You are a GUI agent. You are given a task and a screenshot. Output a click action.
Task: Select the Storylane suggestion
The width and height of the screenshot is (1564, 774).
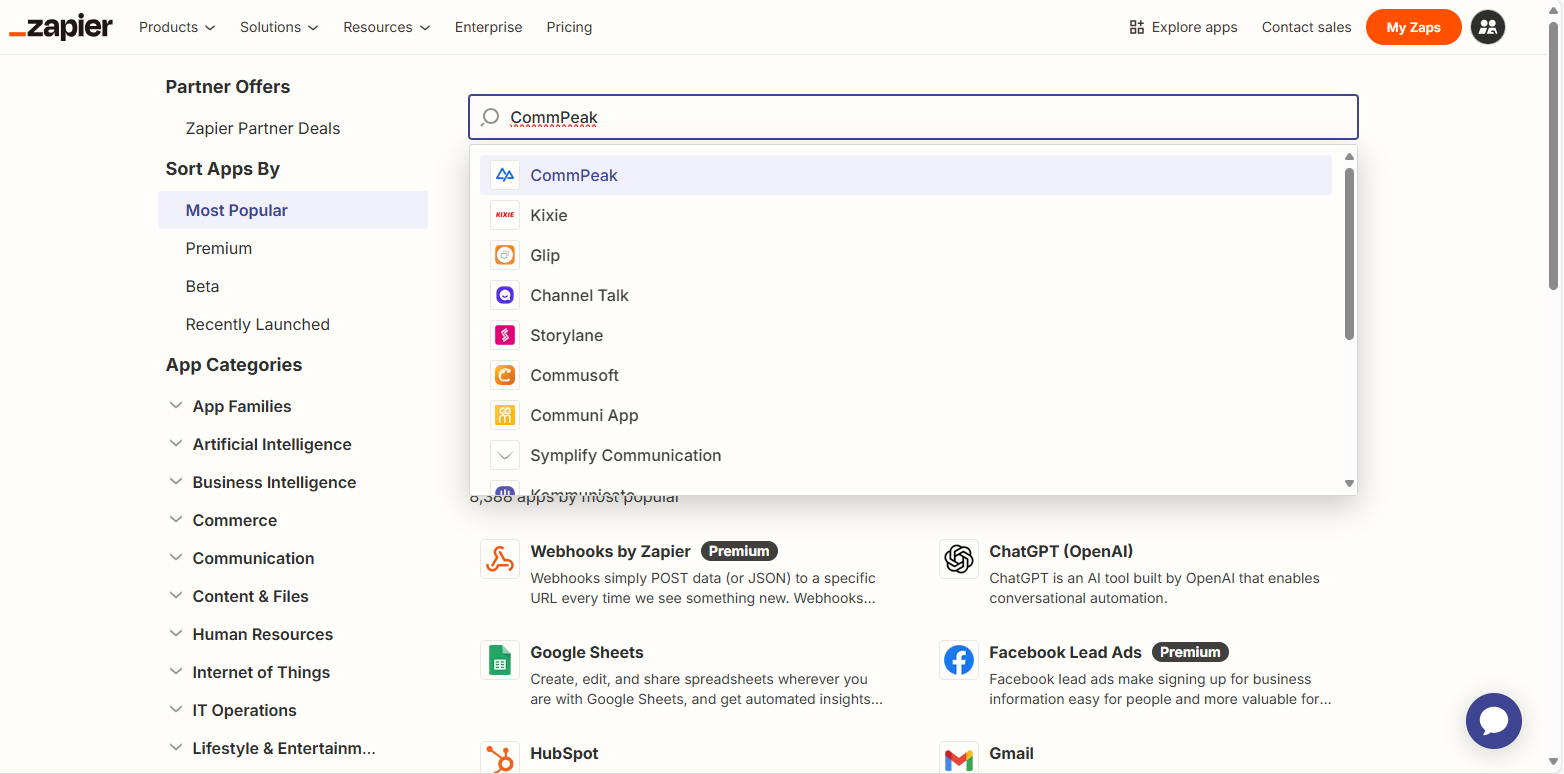point(906,335)
